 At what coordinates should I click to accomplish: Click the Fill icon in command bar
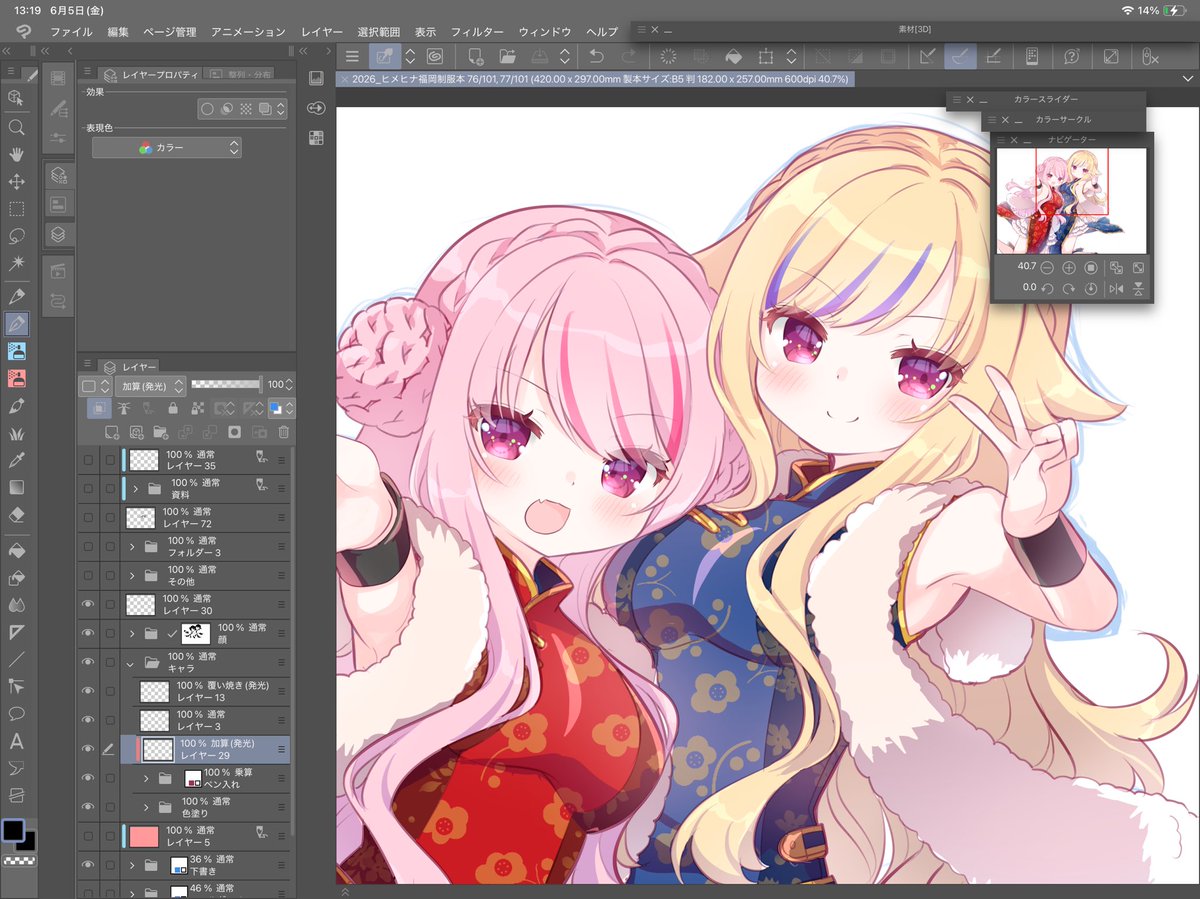click(x=733, y=57)
